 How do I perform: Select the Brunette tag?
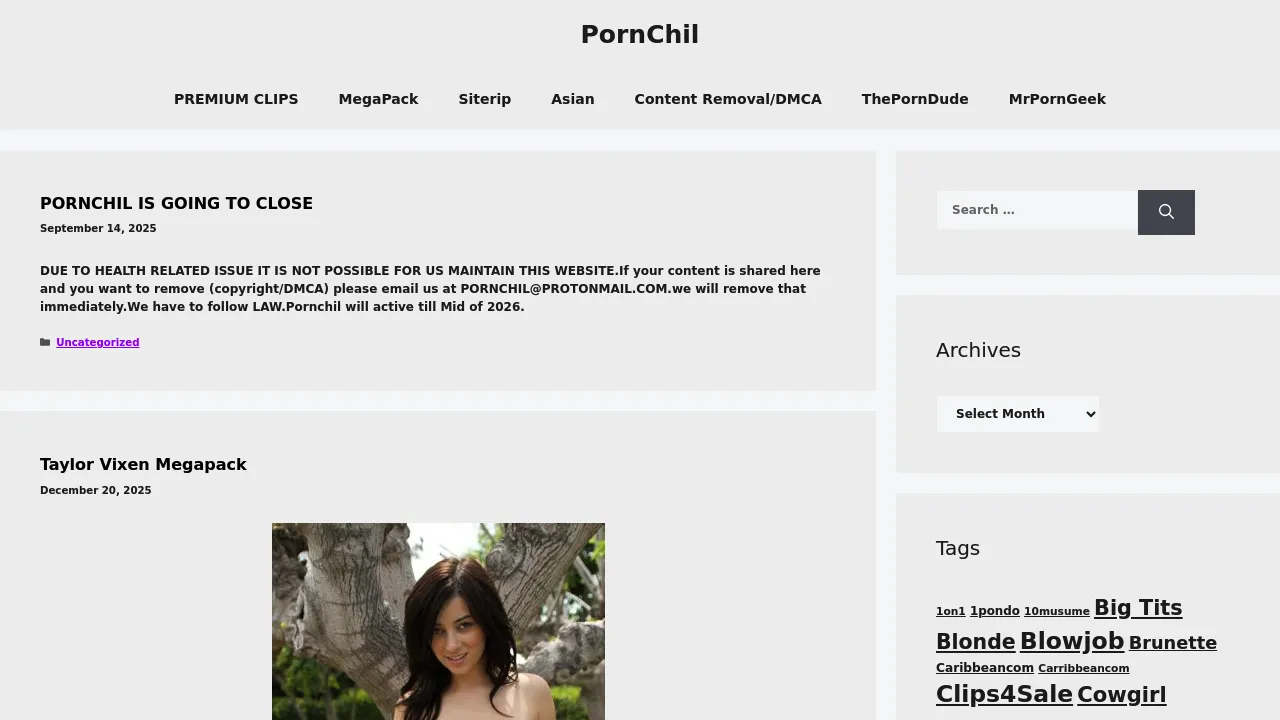(x=1173, y=643)
